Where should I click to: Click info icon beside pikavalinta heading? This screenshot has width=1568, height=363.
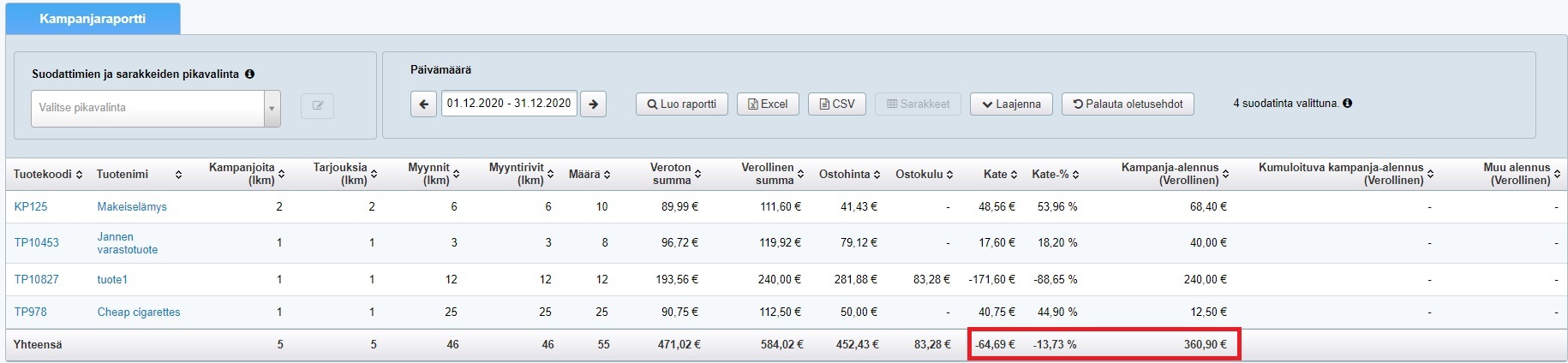(249, 74)
